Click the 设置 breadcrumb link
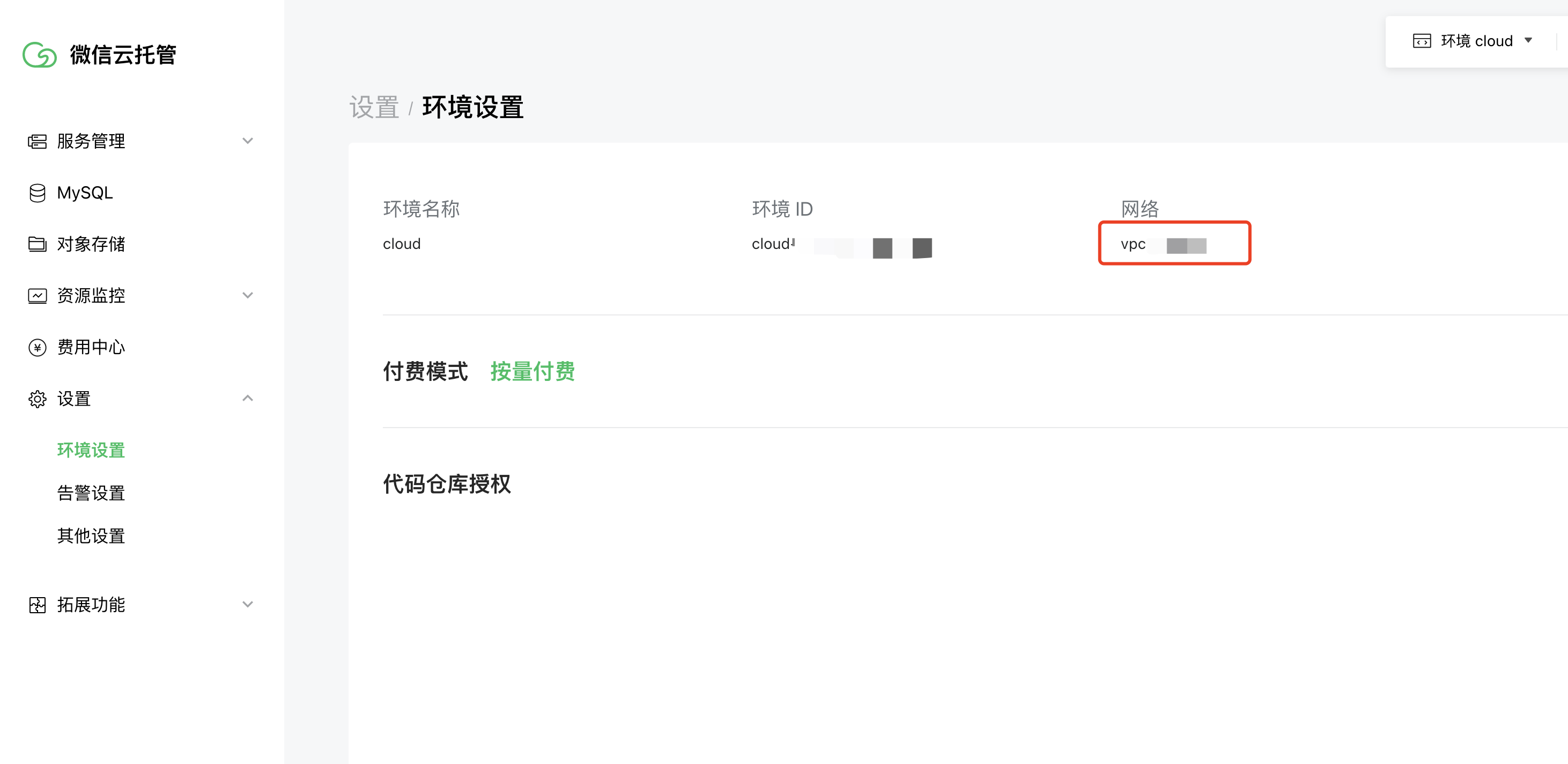Screen dimensions: 1568x764 [x=374, y=108]
